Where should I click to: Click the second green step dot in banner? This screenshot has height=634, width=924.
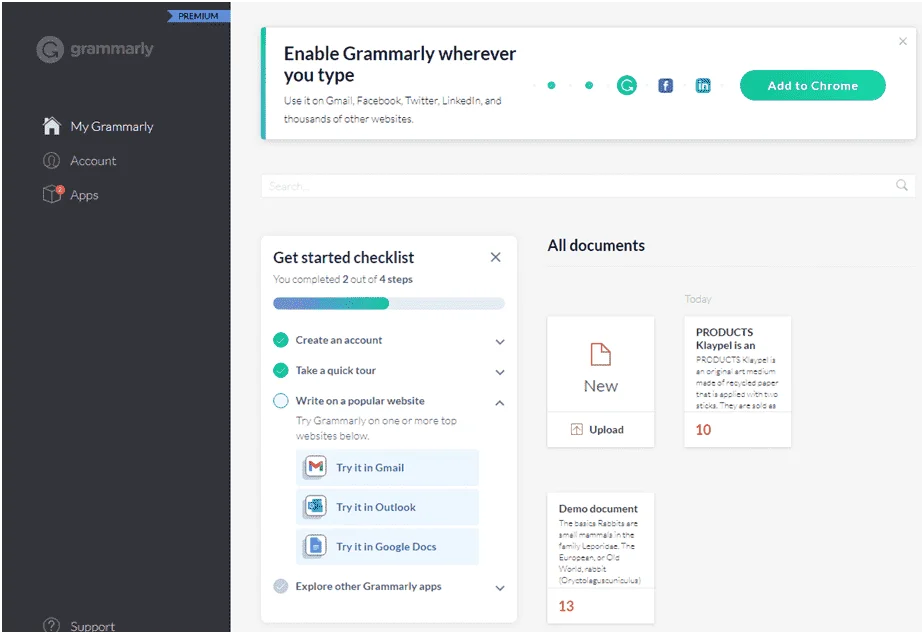[589, 85]
